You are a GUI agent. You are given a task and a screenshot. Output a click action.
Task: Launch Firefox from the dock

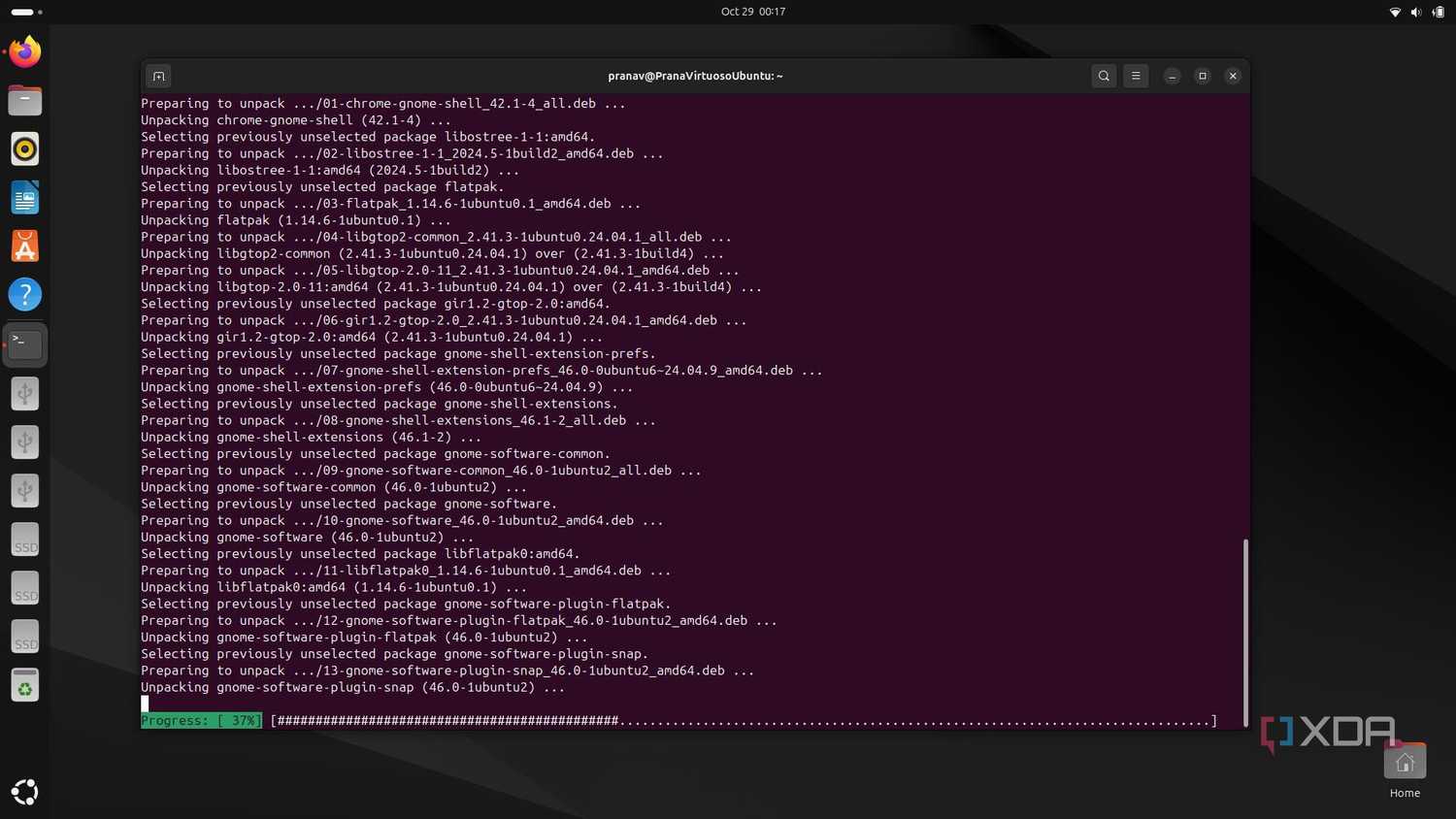25,51
